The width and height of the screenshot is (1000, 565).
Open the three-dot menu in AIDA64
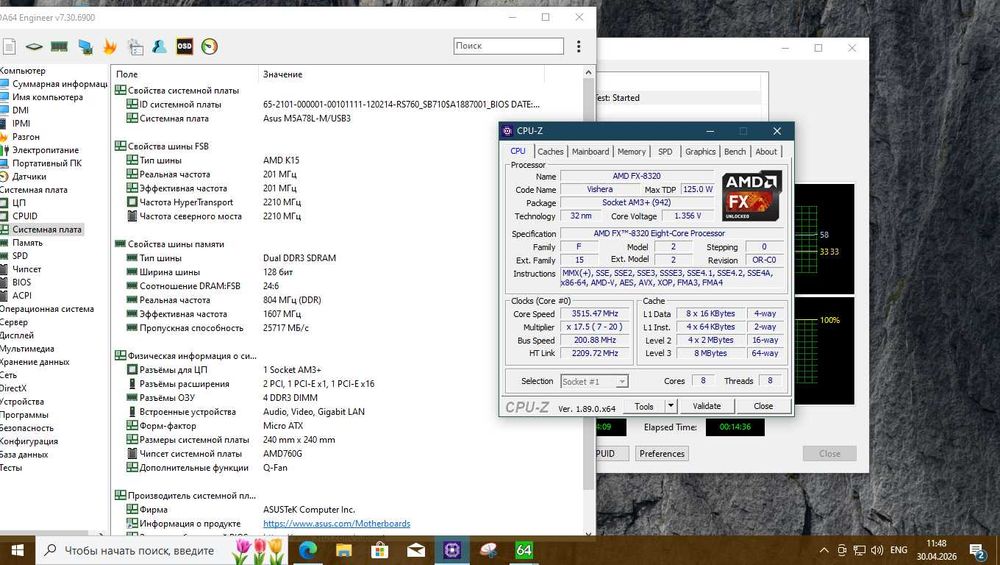[578, 46]
